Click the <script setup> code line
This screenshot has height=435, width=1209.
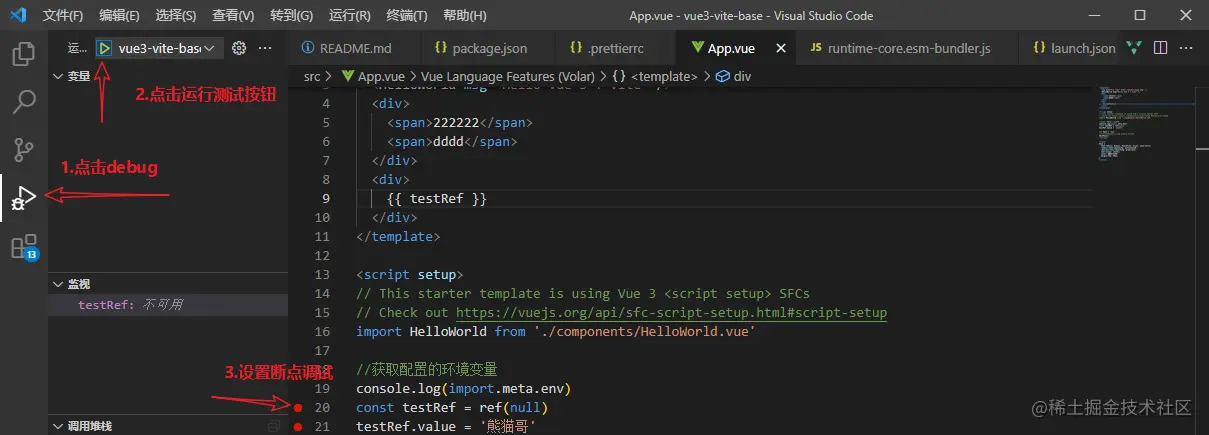pos(410,275)
